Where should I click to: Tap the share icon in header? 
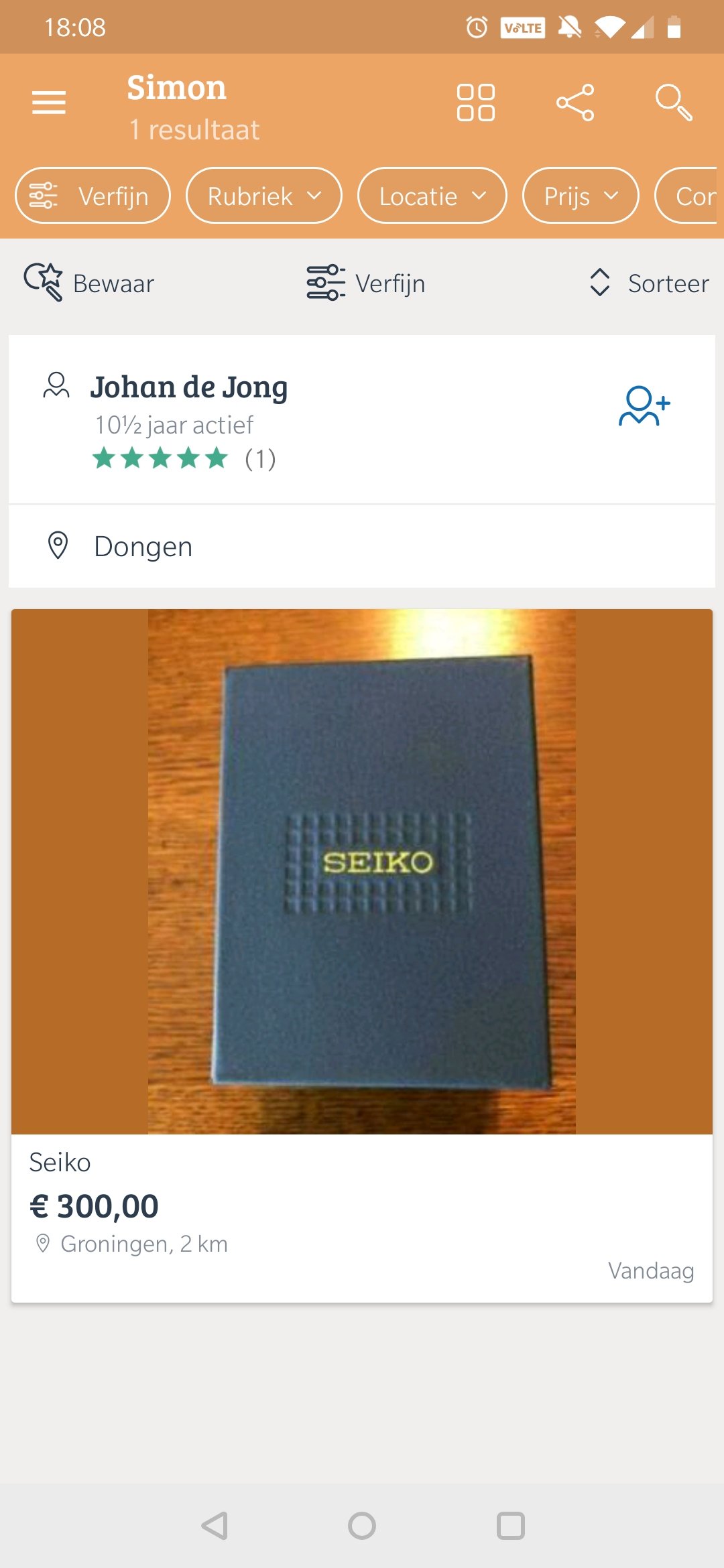click(575, 103)
